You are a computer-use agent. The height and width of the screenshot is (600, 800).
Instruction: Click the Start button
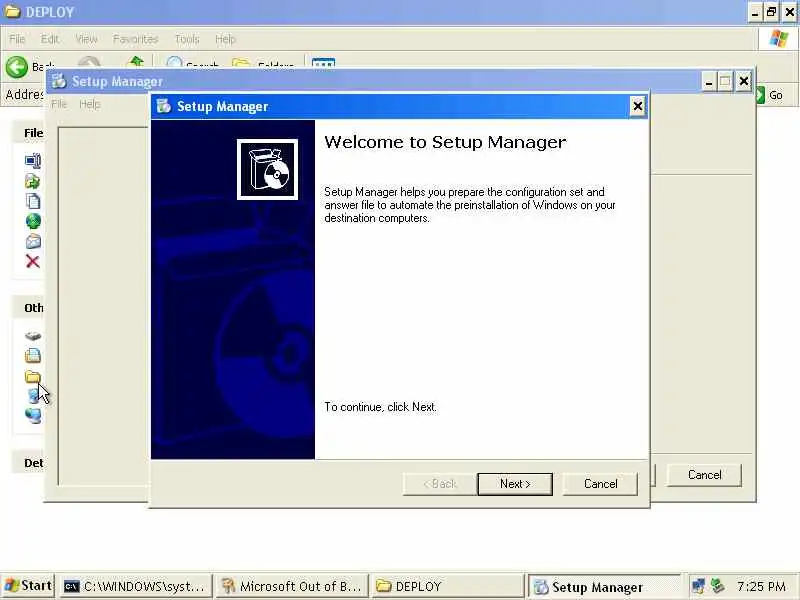(28, 586)
